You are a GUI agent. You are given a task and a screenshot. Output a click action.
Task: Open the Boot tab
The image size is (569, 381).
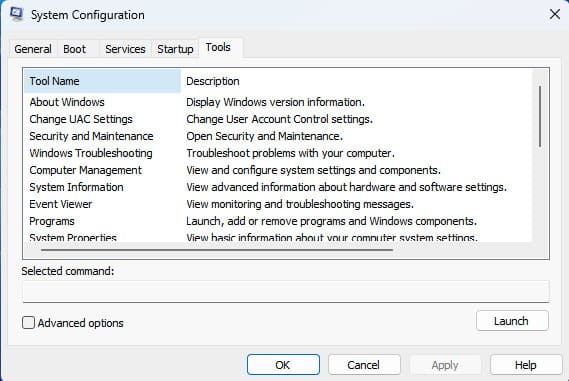click(x=74, y=49)
